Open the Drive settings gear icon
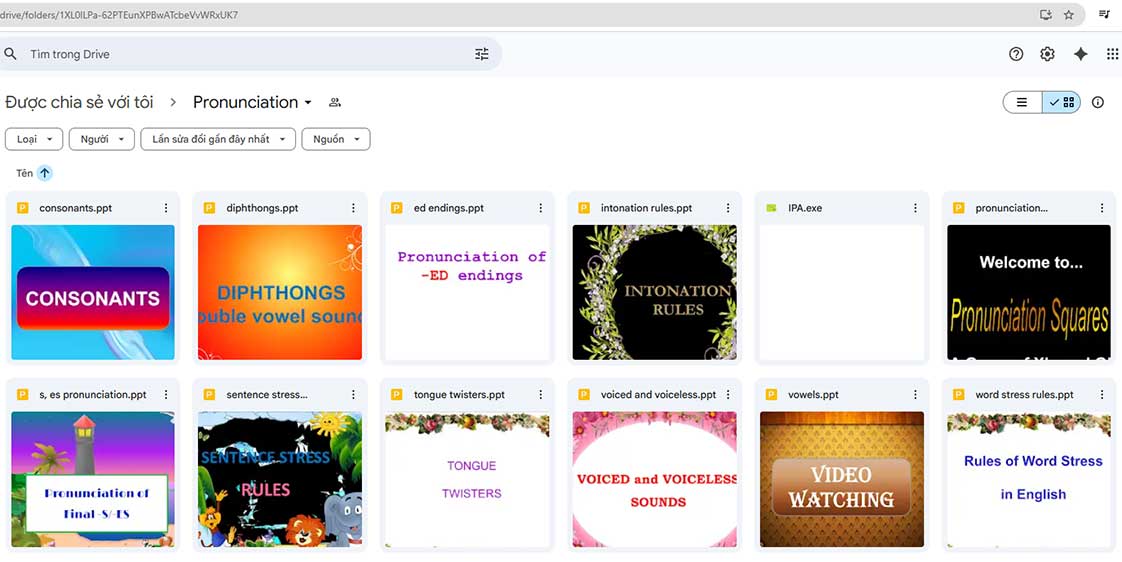 coord(1047,54)
